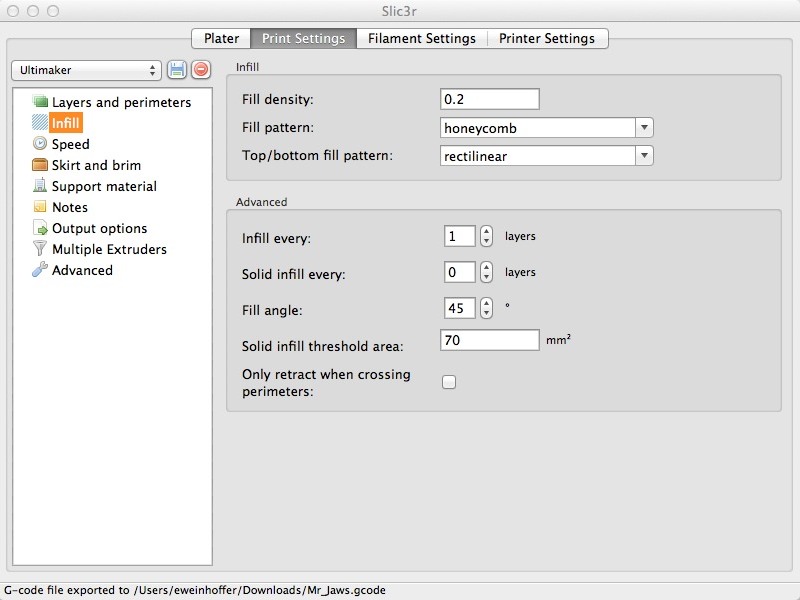
Task: Select the Infill sidebar entry
Action: coord(65,123)
